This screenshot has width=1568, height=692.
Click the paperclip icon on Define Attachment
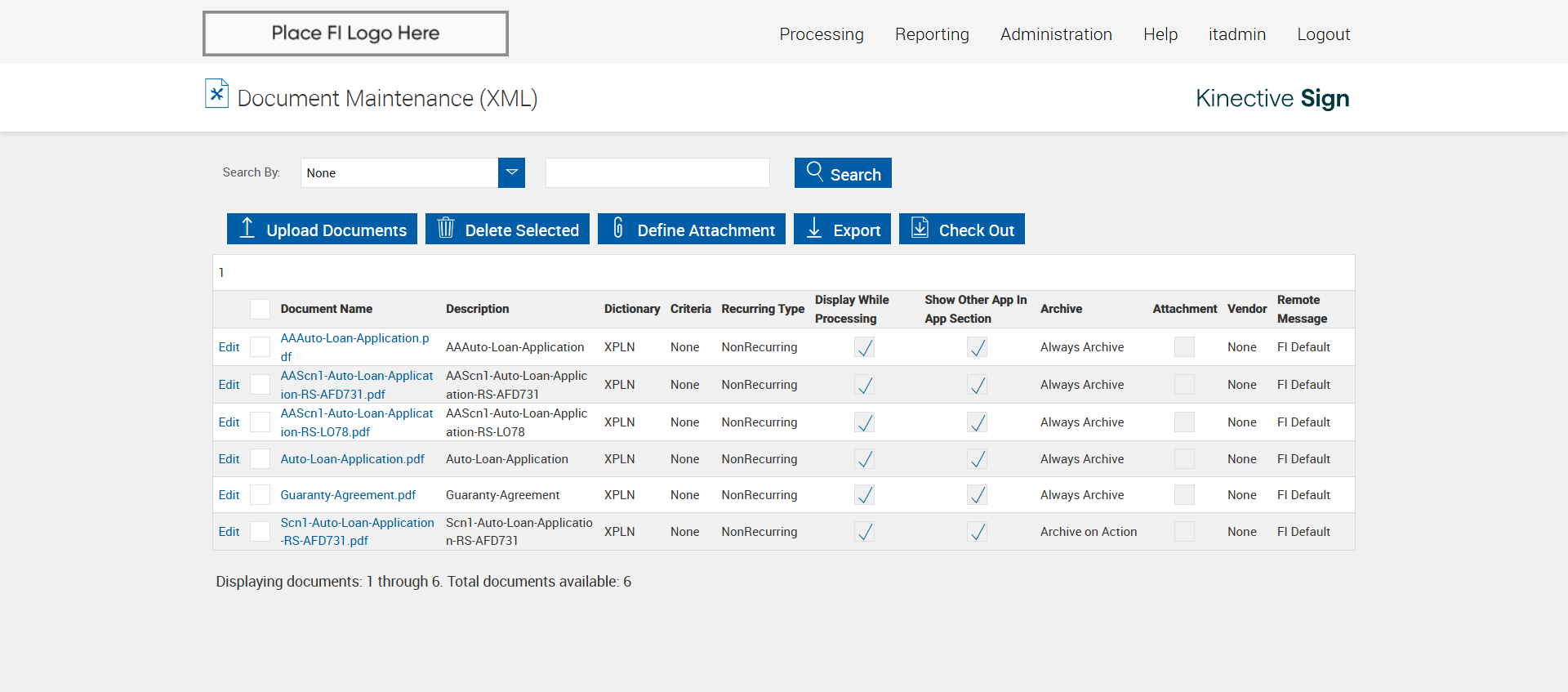point(618,229)
